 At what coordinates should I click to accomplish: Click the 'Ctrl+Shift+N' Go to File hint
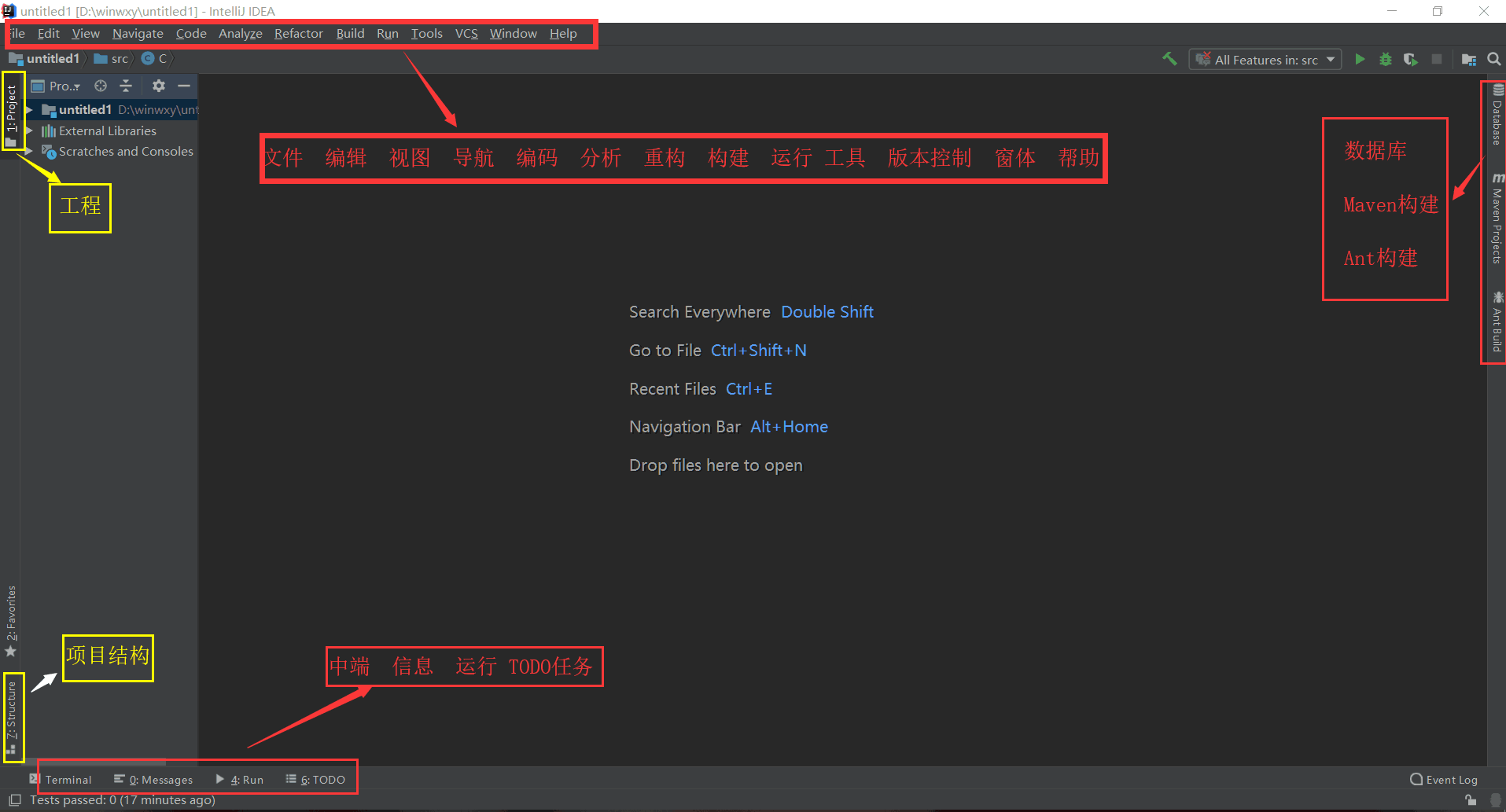(x=759, y=351)
